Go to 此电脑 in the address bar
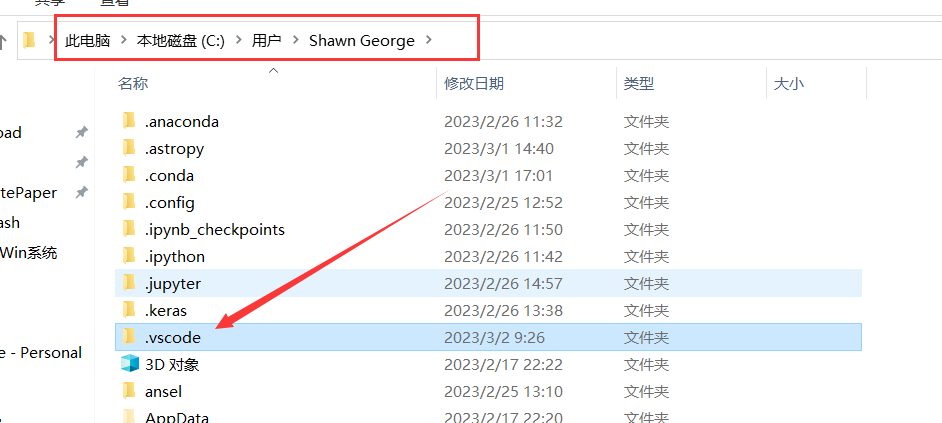Screen dimensions: 942x423 (x=88, y=41)
